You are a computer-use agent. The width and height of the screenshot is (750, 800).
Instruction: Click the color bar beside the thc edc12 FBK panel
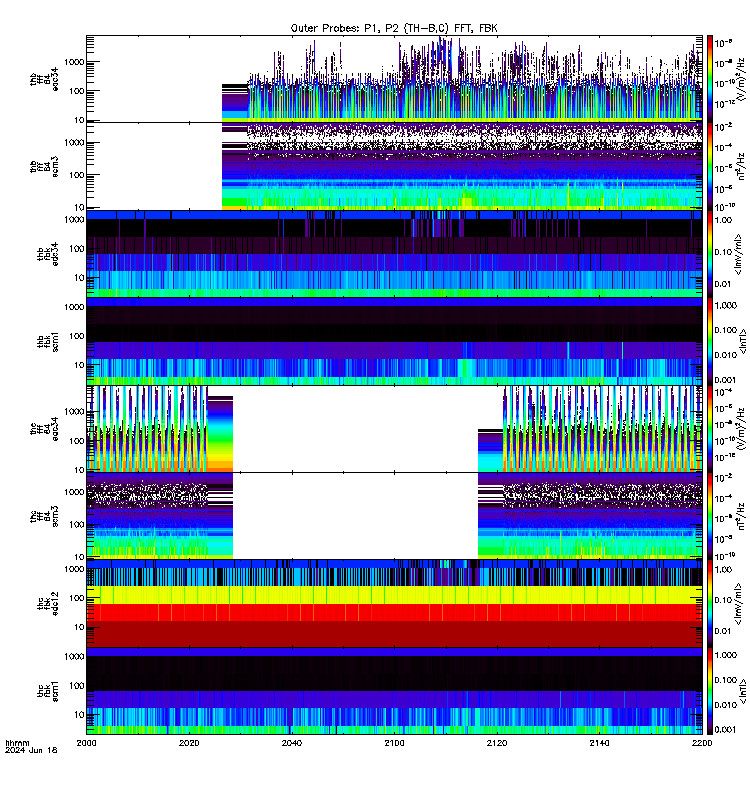(x=709, y=604)
